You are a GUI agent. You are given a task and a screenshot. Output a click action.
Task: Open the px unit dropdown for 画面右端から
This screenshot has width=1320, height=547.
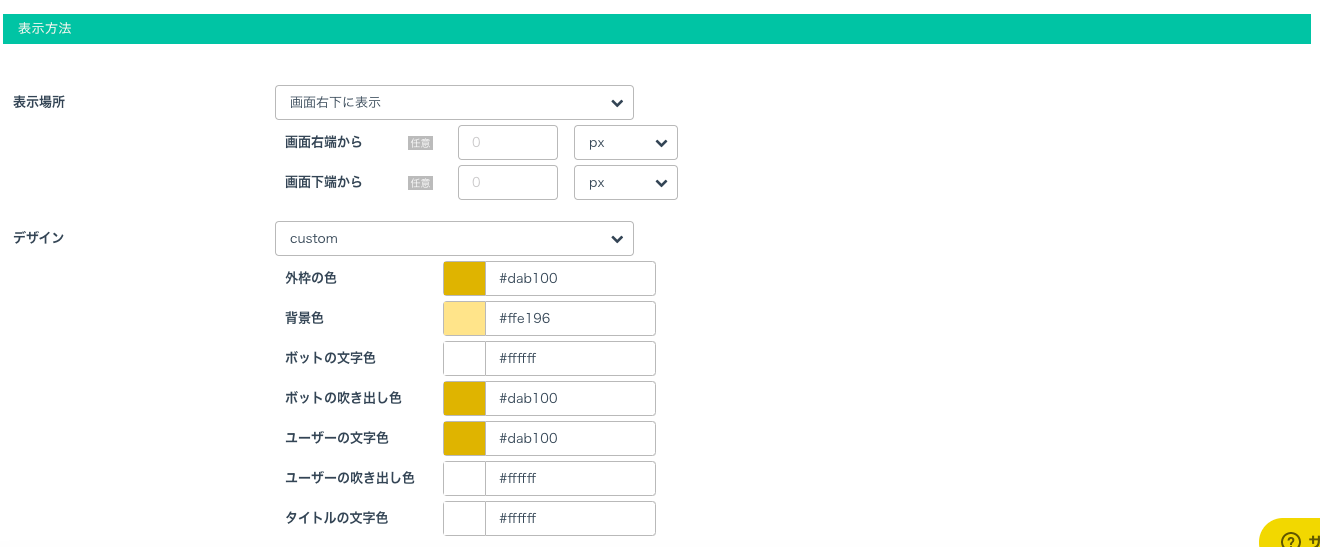click(625, 142)
